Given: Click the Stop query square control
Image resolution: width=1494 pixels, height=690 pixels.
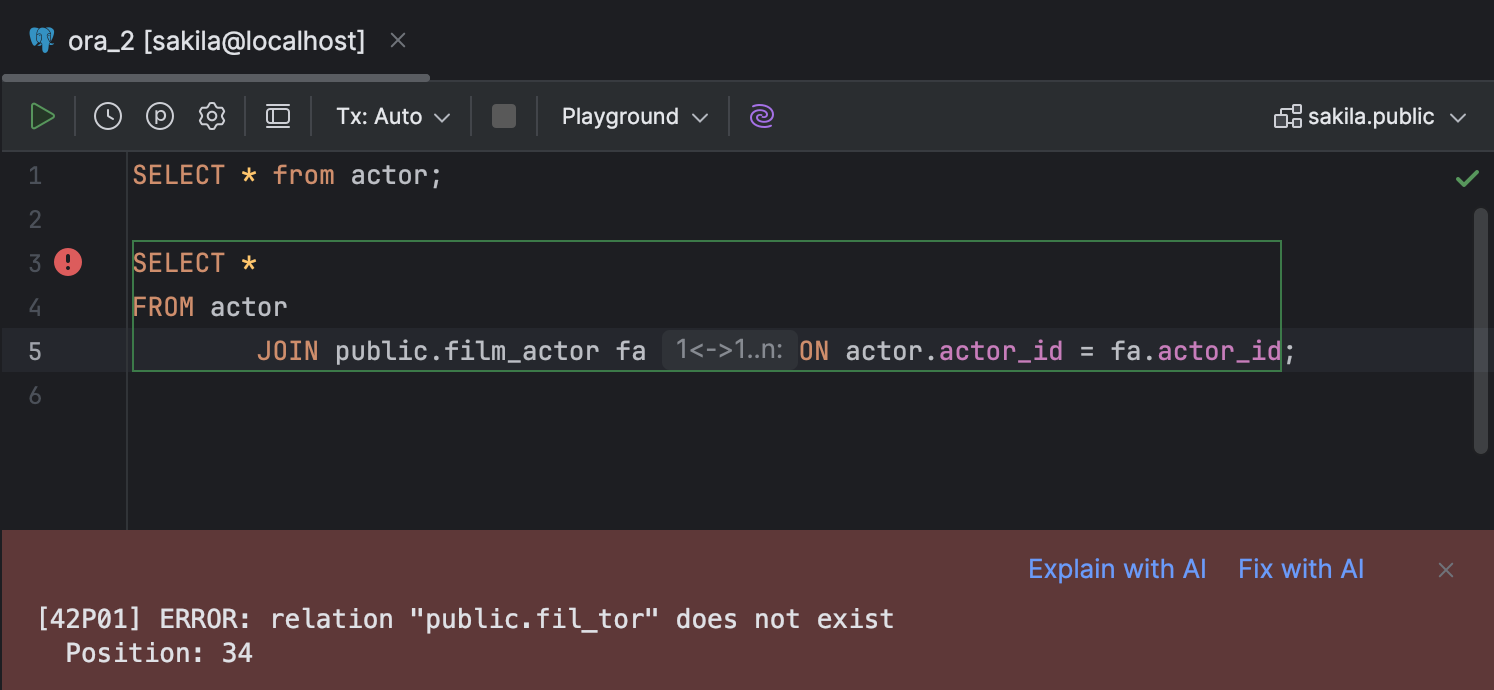Looking at the screenshot, I should [503, 115].
